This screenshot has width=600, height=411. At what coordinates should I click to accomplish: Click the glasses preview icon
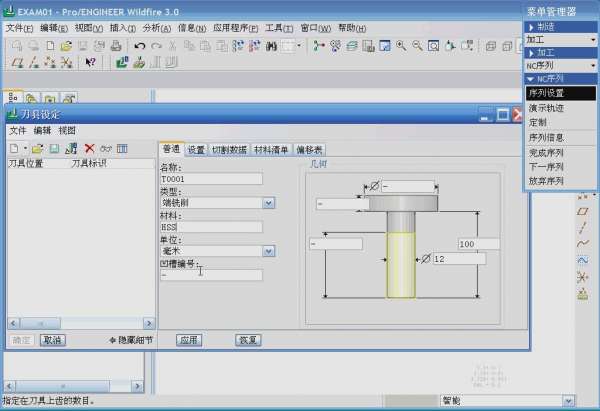click(x=106, y=148)
